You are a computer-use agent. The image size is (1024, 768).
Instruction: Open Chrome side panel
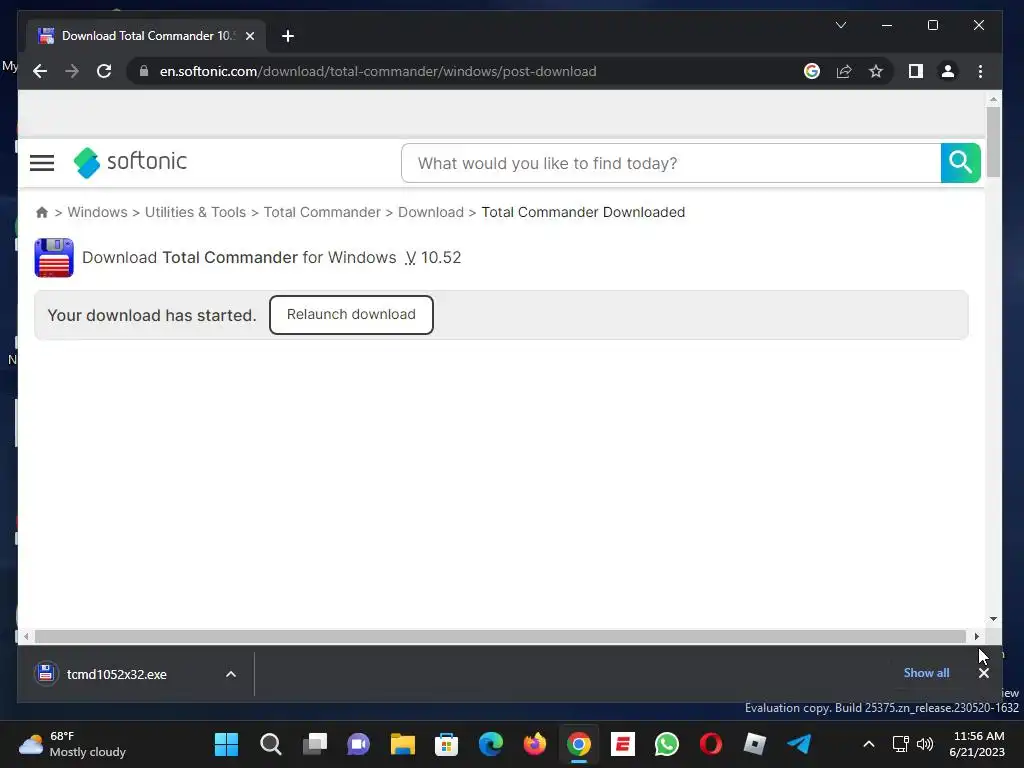(x=916, y=71)
